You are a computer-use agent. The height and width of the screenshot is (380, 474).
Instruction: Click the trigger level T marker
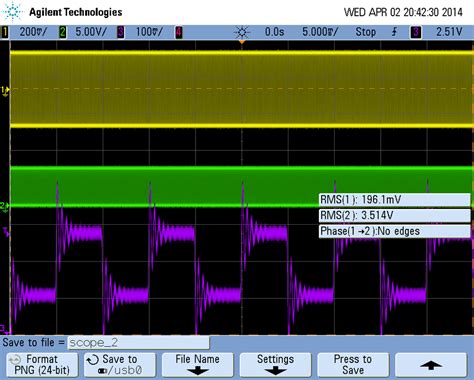point(6,231)
